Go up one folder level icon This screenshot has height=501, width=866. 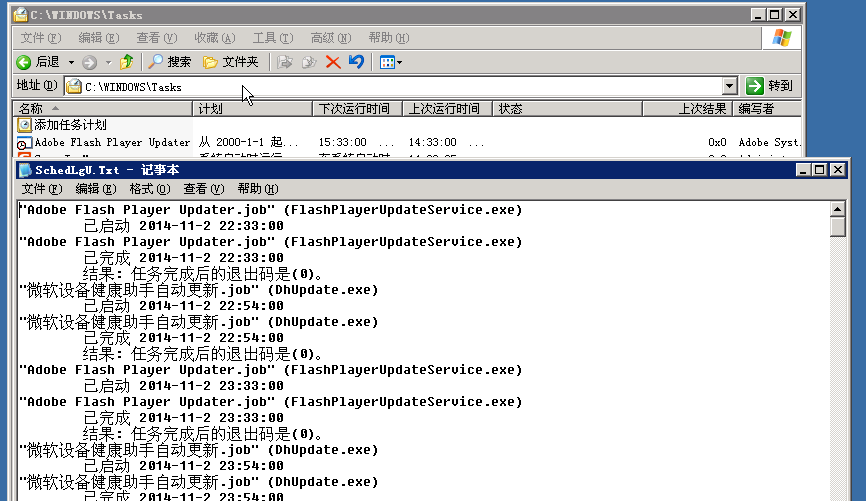coord(126,62)
